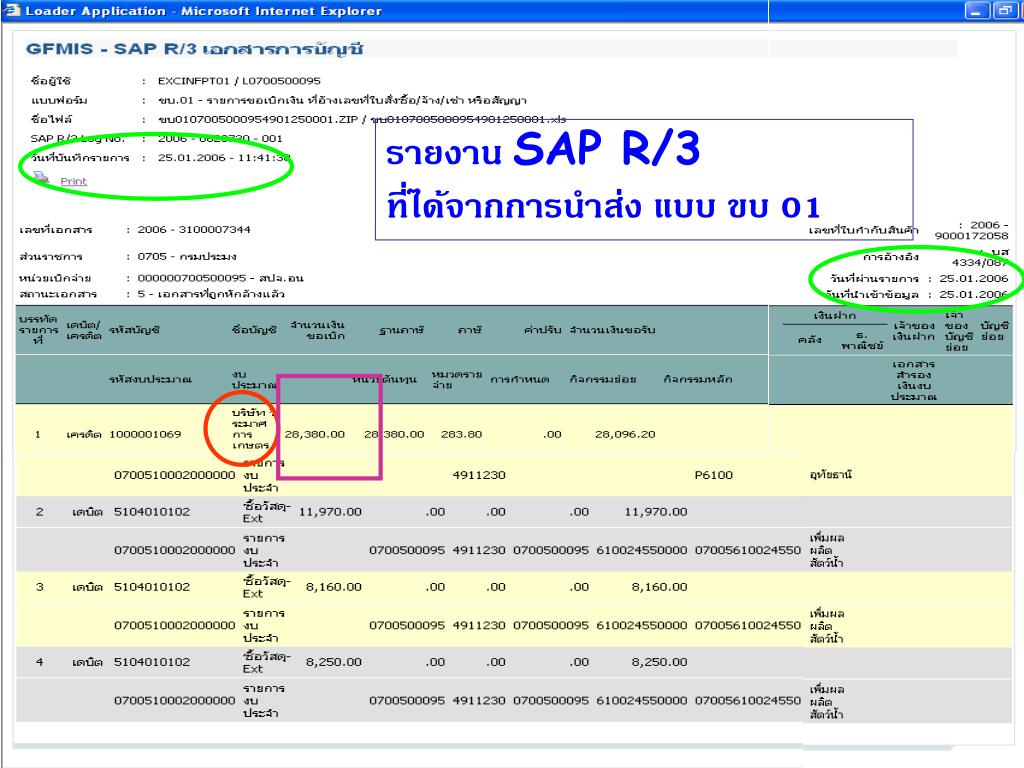
Task: Click the Internet Explorer icon in title bar
Action: coord(12,10)
